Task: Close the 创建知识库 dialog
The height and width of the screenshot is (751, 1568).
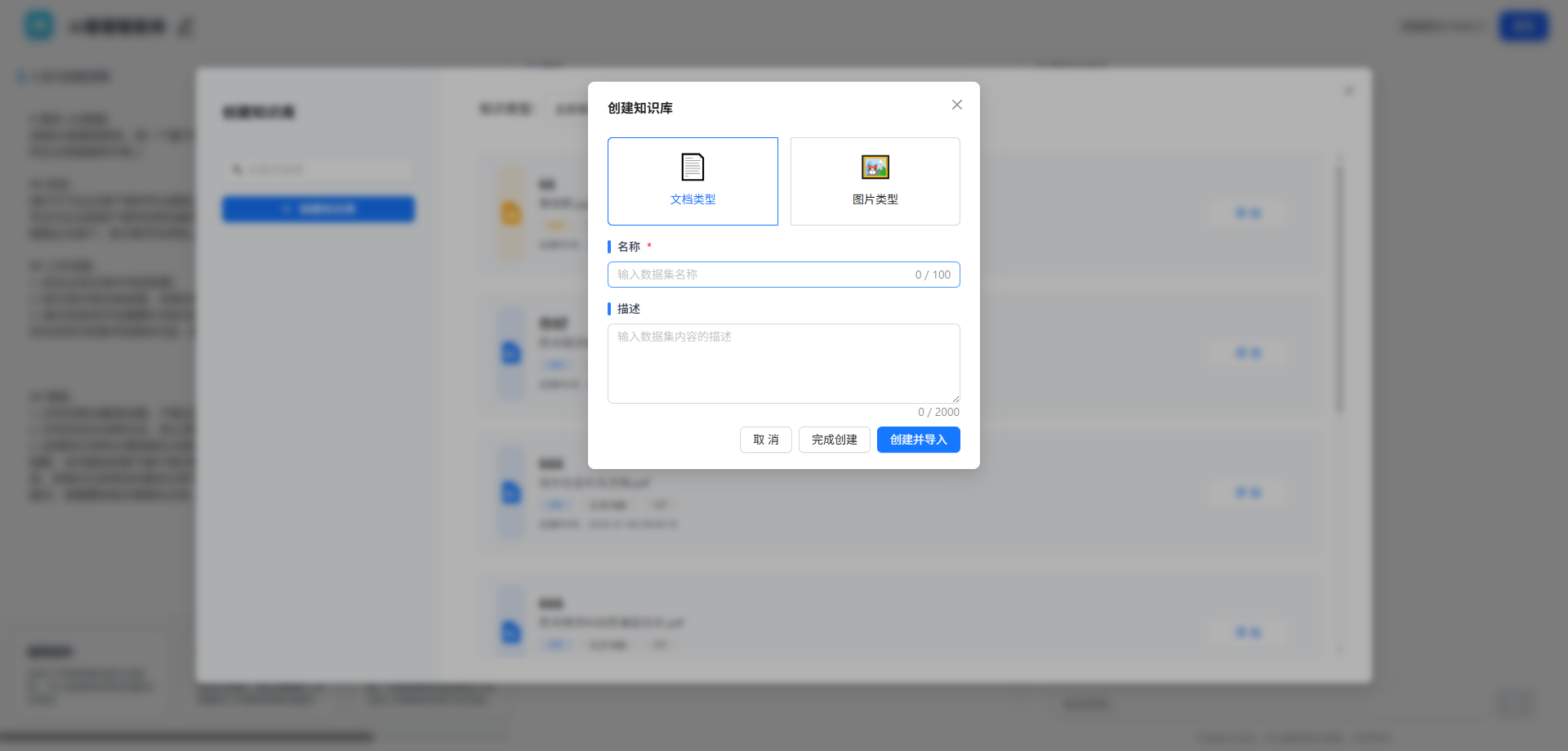Action: point(956,105)
